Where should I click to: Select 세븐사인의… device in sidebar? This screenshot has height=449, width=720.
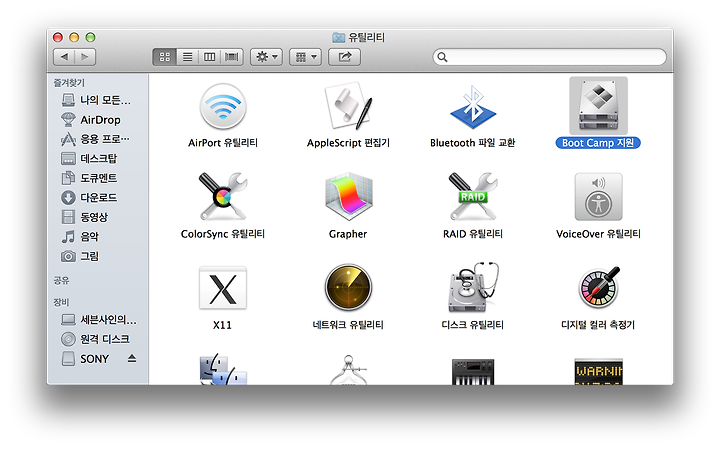[x=97, y=320]
